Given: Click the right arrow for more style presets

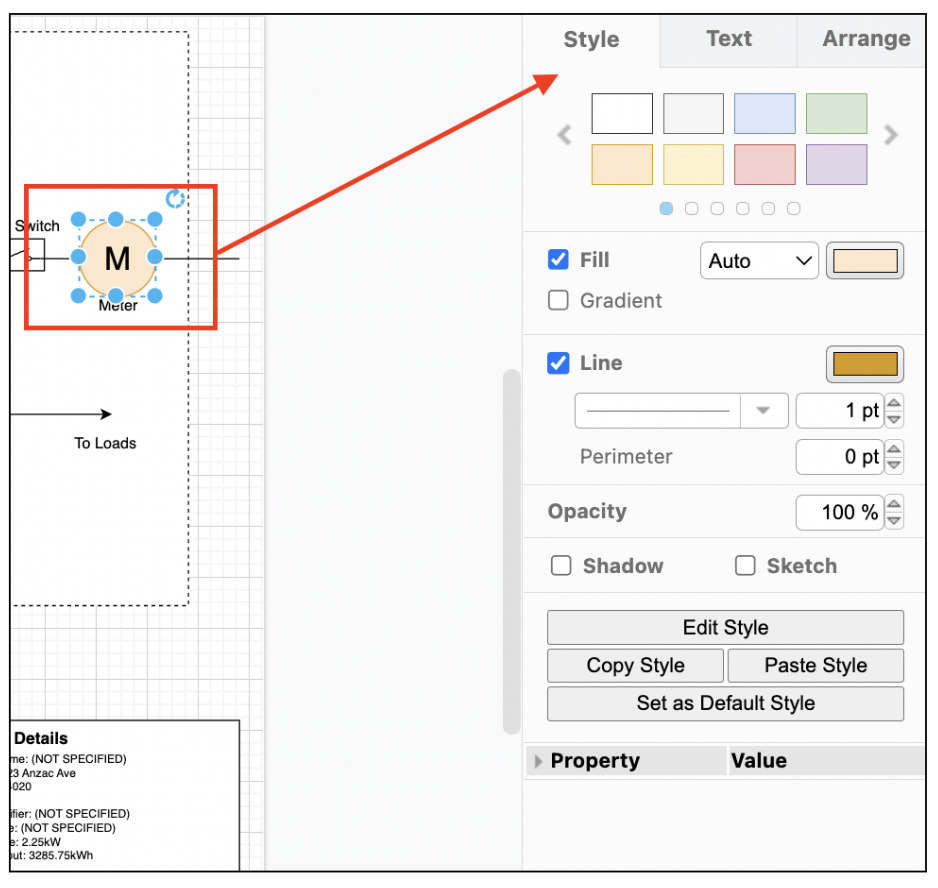Looking at the screenshot, I should tap(890, 135).
